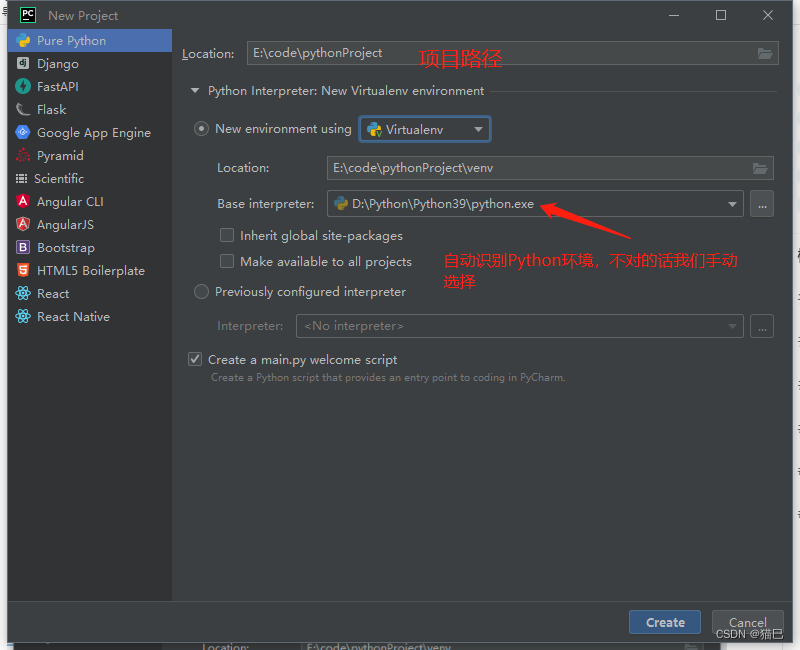Viewport: 800px width, 650px height.
Task: Click the React Native icon
Action: (23, 316)
